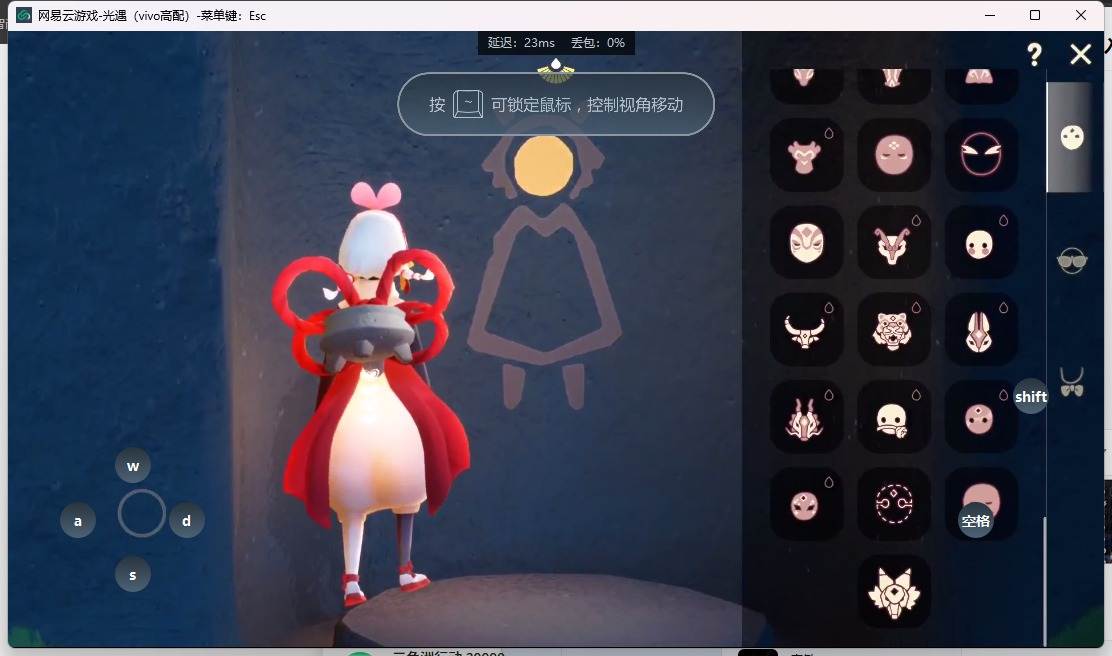Select the plain pink face under 空格
Screen dimensions: 1112x656
(x=981, y=504)
